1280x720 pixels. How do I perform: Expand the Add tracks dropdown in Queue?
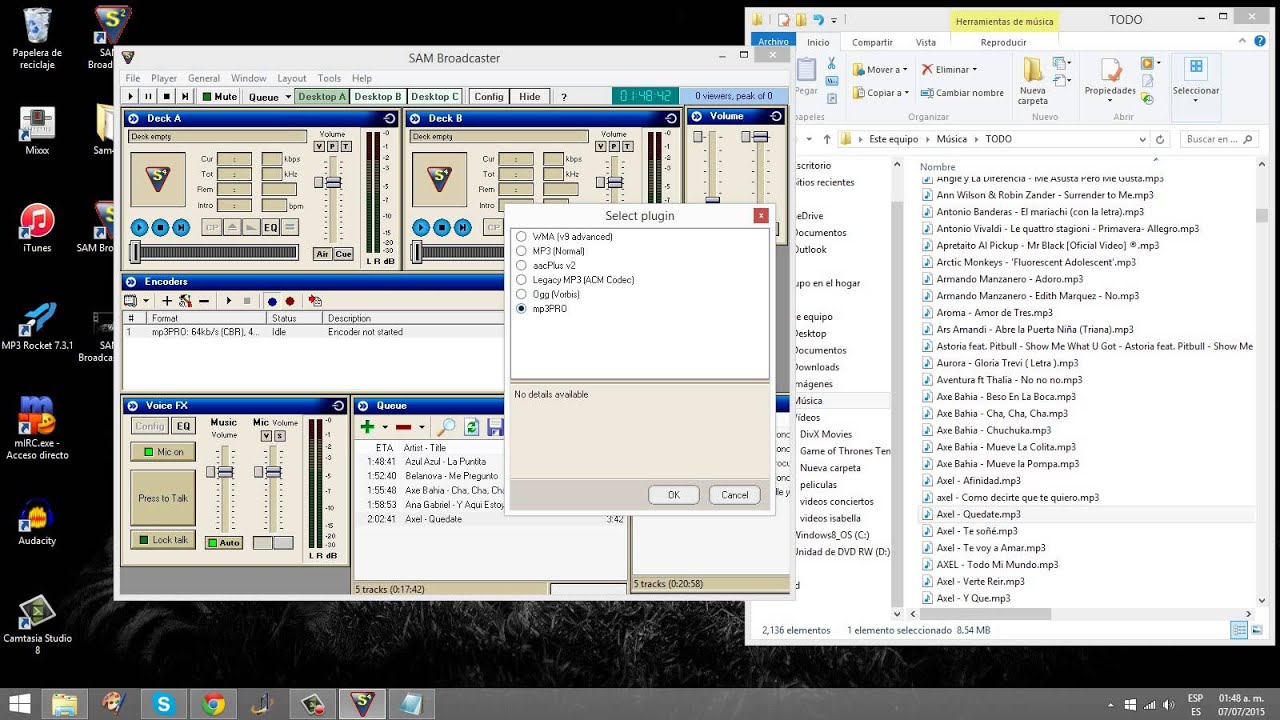click(385, 428)
